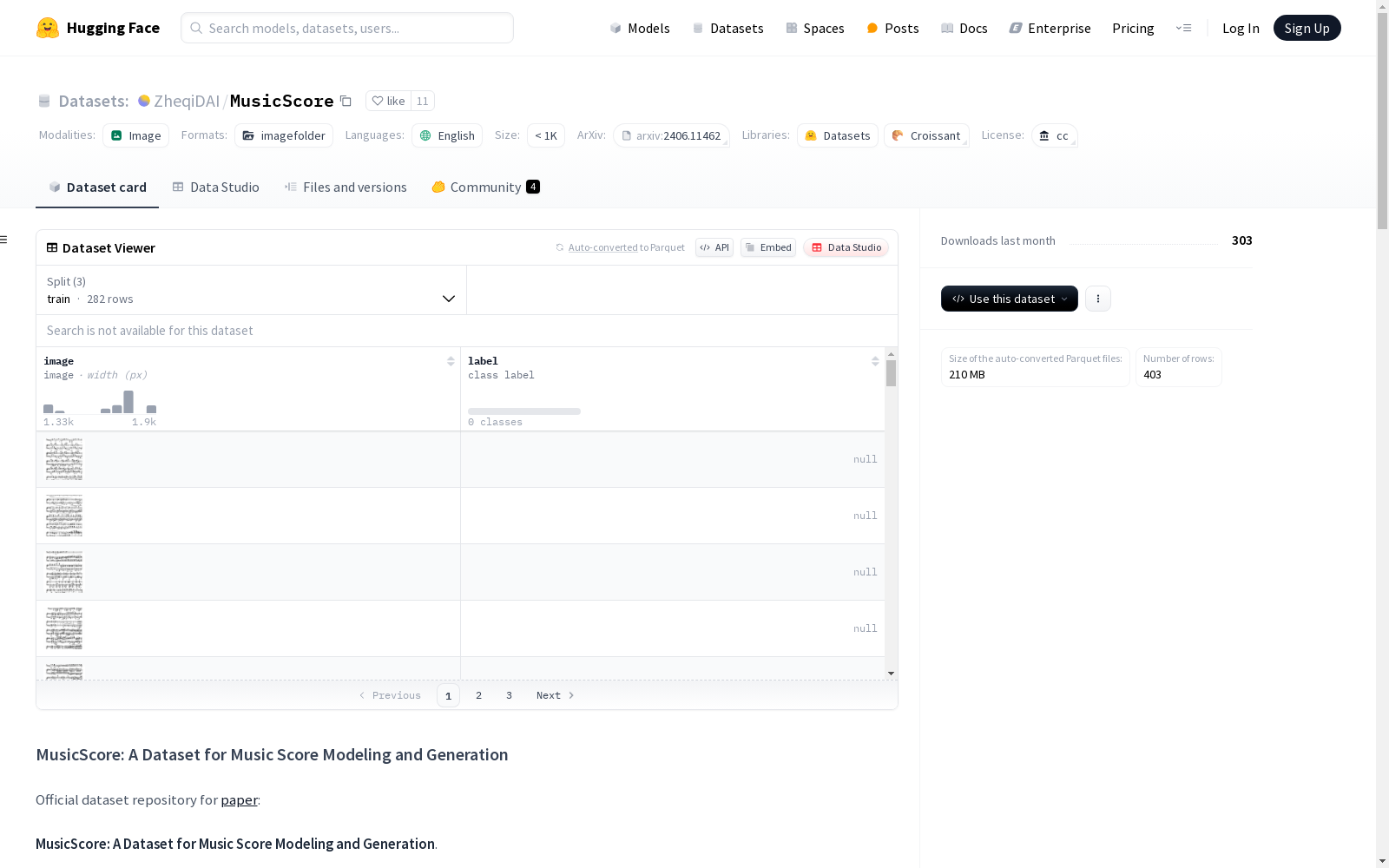Open the arxiv:2406.11462 tag
Image resolution: width=1389 pixels, height=868 pixels.
(x=671, y=135)
